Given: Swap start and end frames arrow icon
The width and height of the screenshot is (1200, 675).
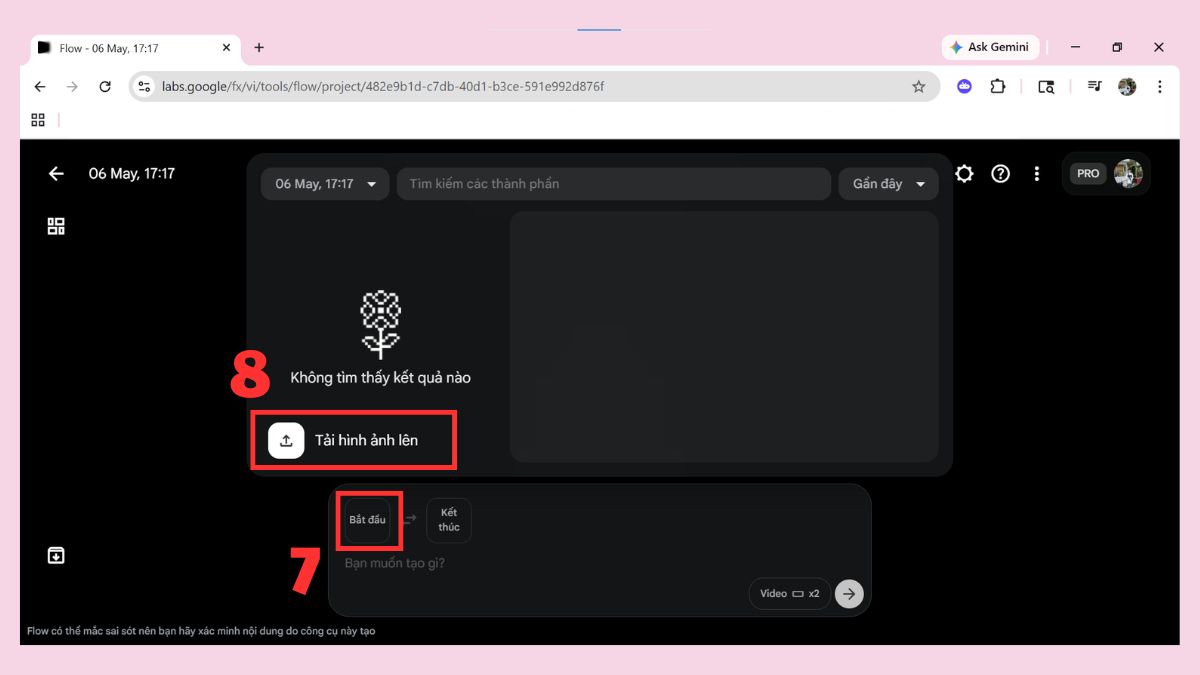Looking at the screenshot, I should (x=409, y=520).
